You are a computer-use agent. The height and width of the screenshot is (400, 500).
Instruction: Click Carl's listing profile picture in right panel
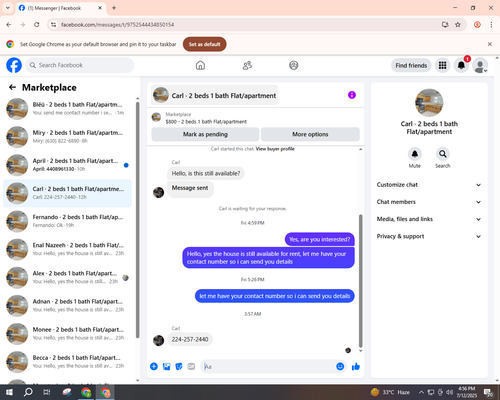point(429,103)
